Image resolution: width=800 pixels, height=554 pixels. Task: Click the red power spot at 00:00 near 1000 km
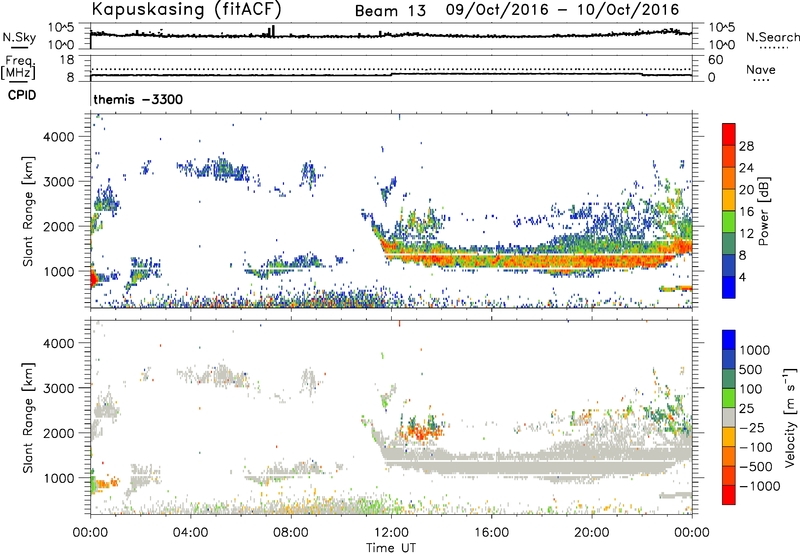click(93, 279)
